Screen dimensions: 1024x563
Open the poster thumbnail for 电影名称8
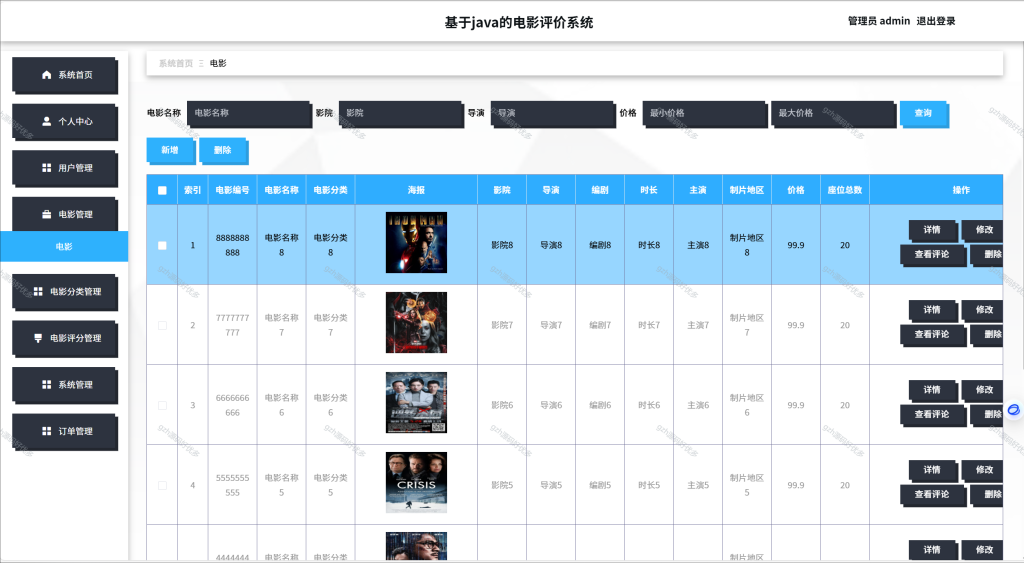pyautogui.click(x=416, y=242)
